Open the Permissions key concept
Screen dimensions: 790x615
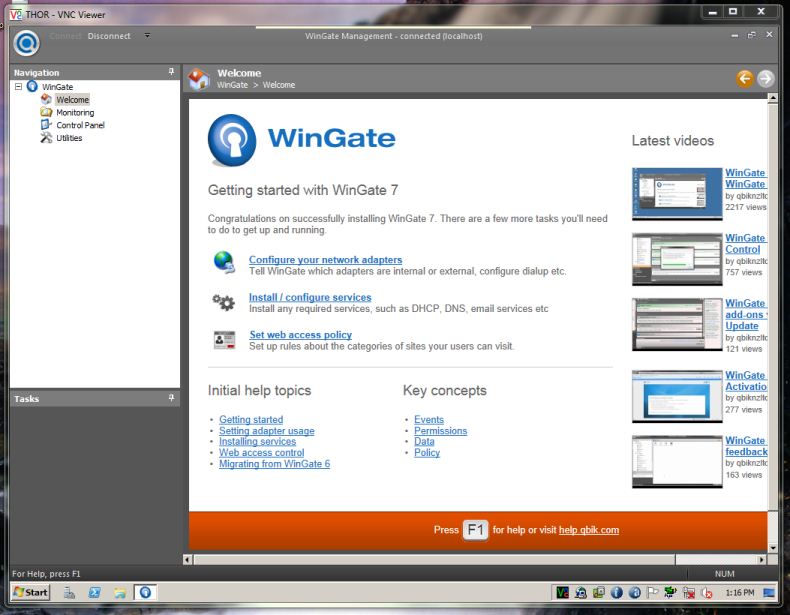tap(440, 431)
